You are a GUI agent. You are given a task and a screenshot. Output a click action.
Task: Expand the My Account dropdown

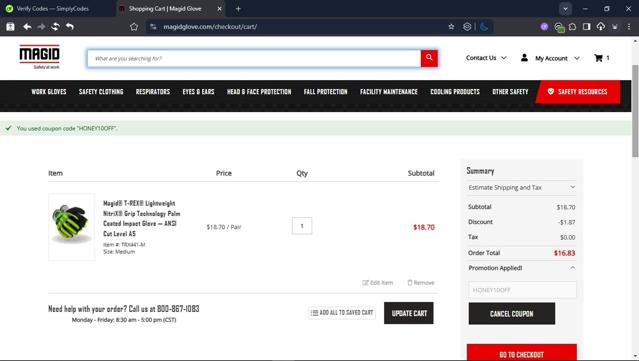[x=557, y=58]
